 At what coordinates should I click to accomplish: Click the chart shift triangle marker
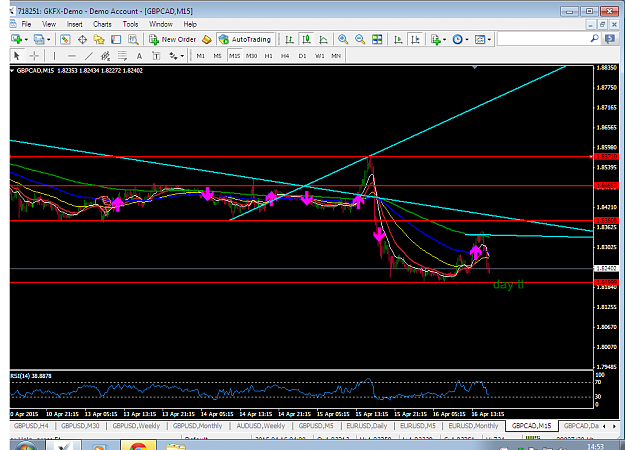(474, 68)
